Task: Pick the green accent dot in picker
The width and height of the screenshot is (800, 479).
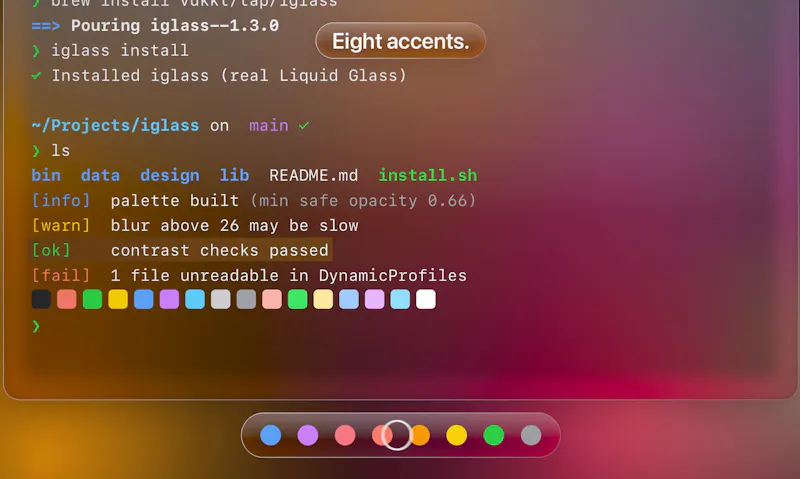Action: [x=494, y=435]
